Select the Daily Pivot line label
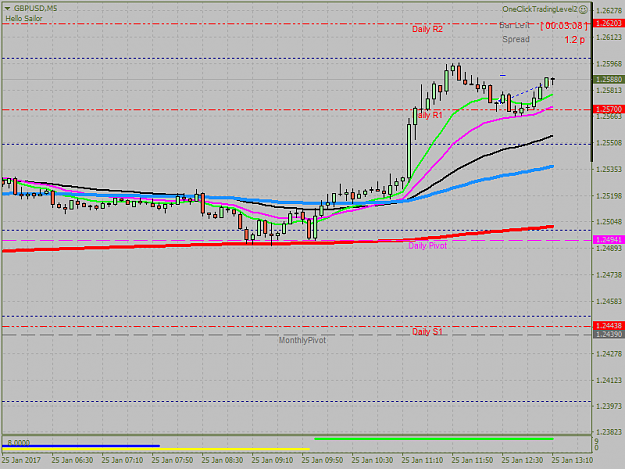The image size is (625, 469). click(x=427, y=246)
